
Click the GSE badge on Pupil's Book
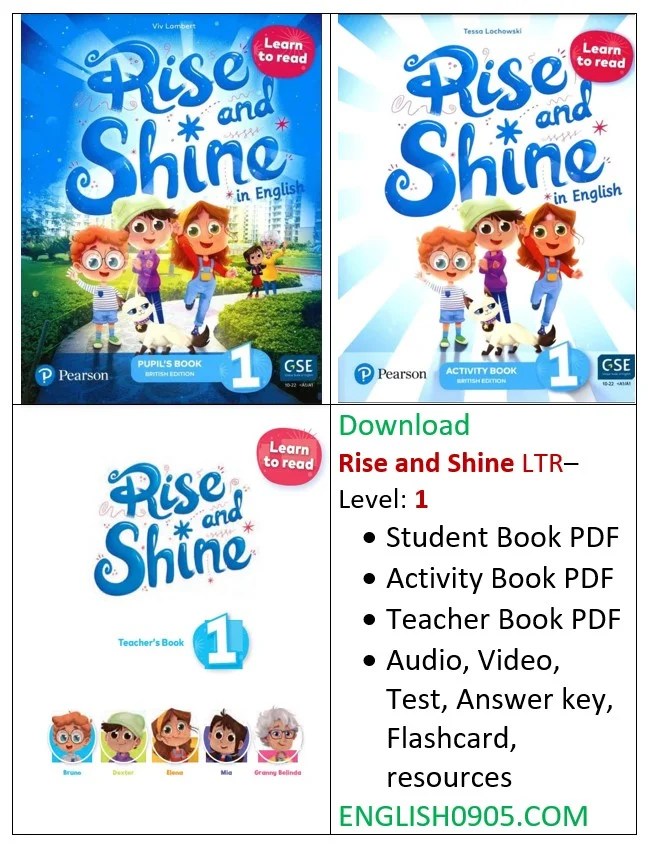click(298, 373)
